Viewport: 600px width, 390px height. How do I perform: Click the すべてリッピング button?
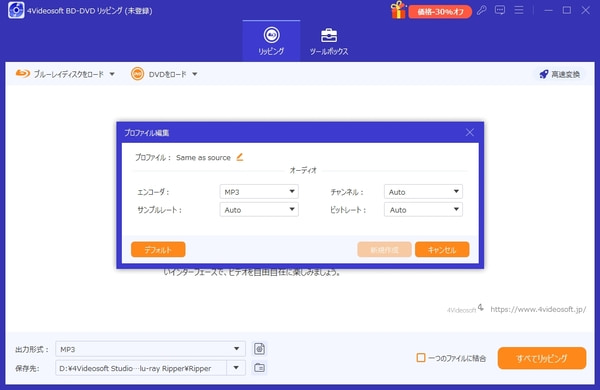(x=542, y=358)
